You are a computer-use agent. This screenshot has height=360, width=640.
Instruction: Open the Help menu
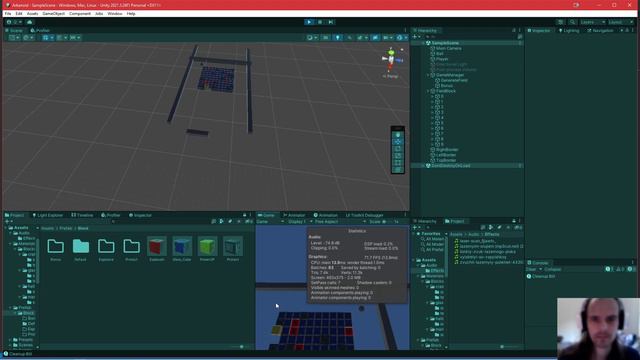click(x=131, y=13)
